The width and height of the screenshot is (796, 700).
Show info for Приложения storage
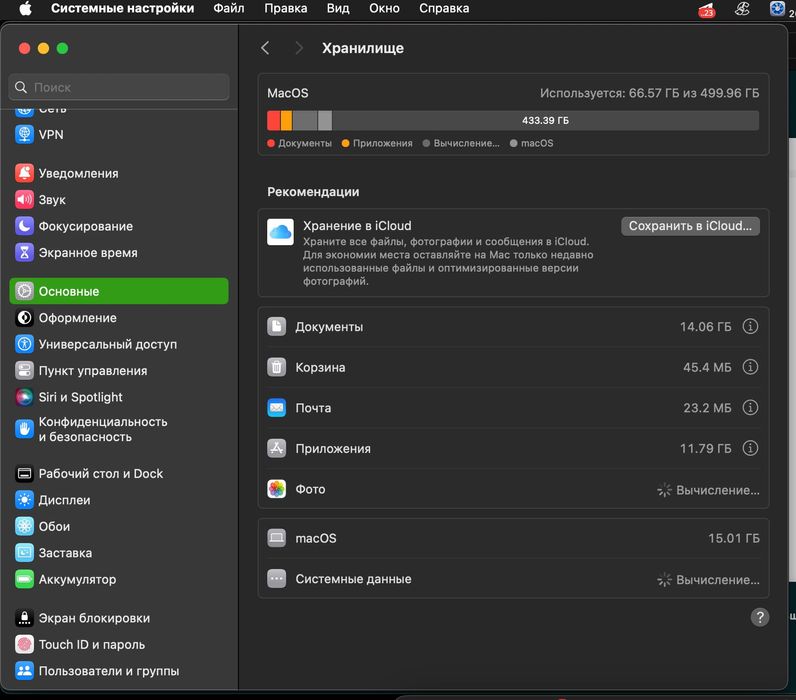[x=750, y=448]
